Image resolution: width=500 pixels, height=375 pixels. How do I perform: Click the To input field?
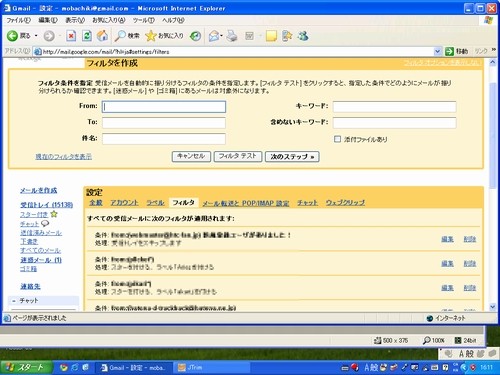click(164, 123)
